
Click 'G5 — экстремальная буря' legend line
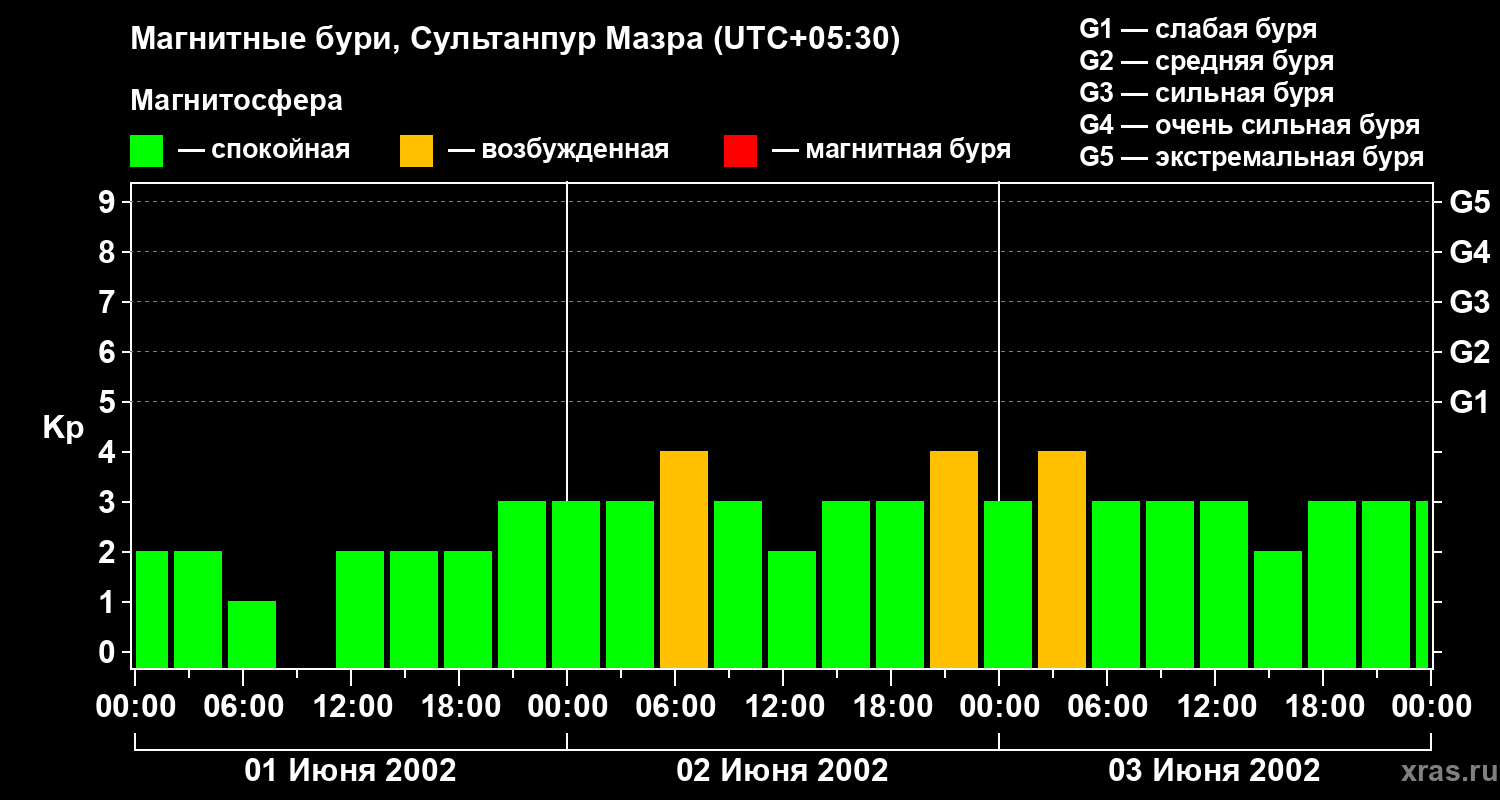1252,157
